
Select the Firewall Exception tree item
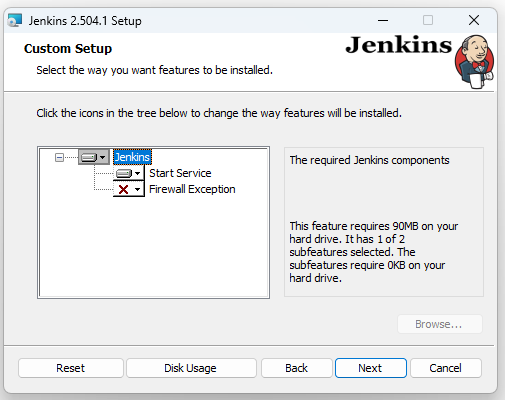(192, 189)
